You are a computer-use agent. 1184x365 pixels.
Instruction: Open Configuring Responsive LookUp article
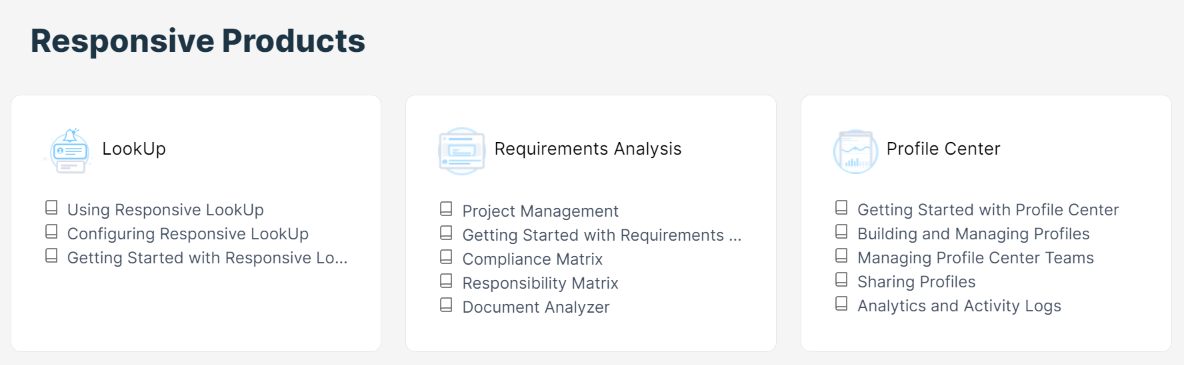tap(188, 234)
